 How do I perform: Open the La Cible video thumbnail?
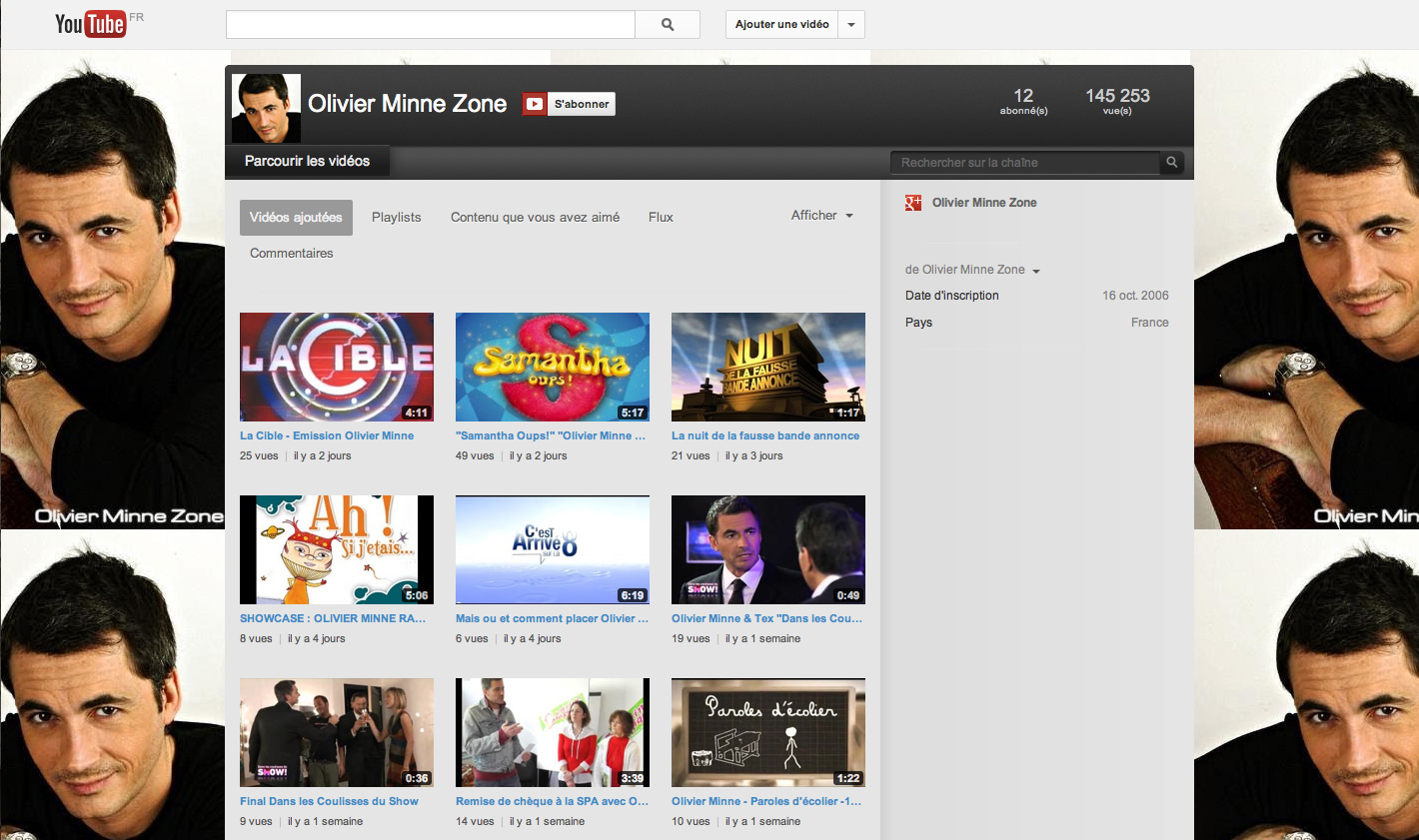337,367
